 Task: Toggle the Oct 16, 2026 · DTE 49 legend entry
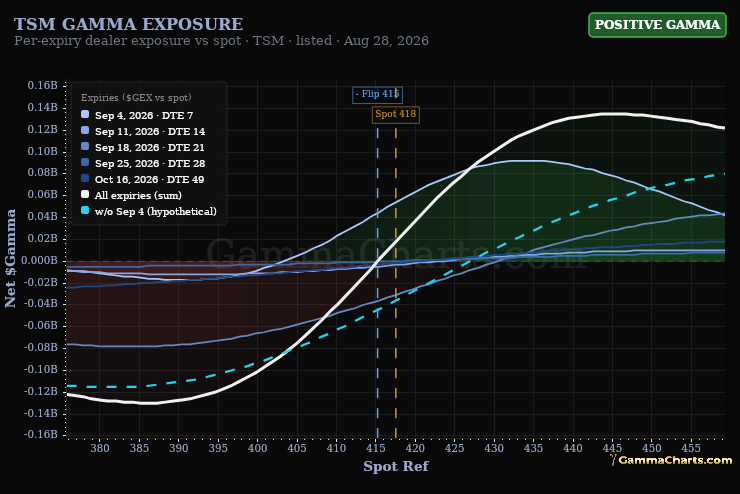click(143, 179)
